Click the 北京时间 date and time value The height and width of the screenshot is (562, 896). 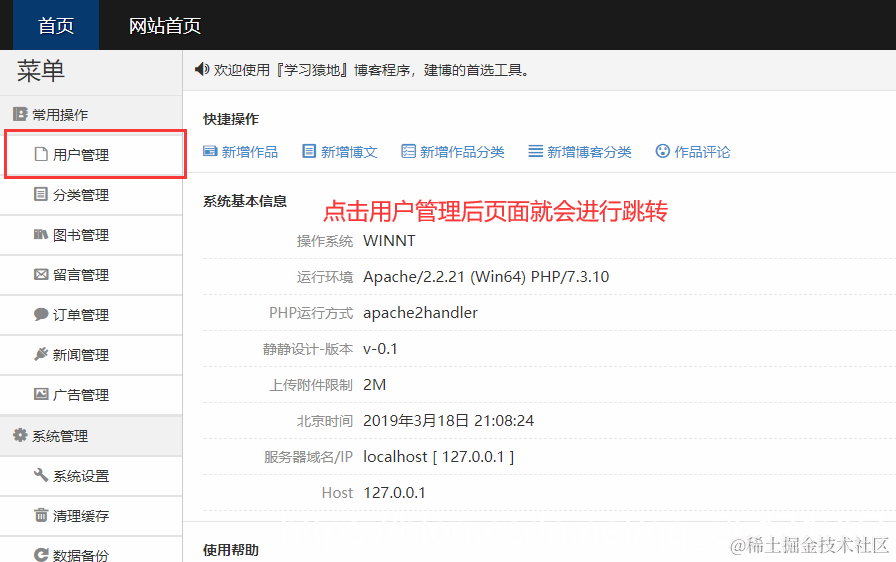pos(449,421)
